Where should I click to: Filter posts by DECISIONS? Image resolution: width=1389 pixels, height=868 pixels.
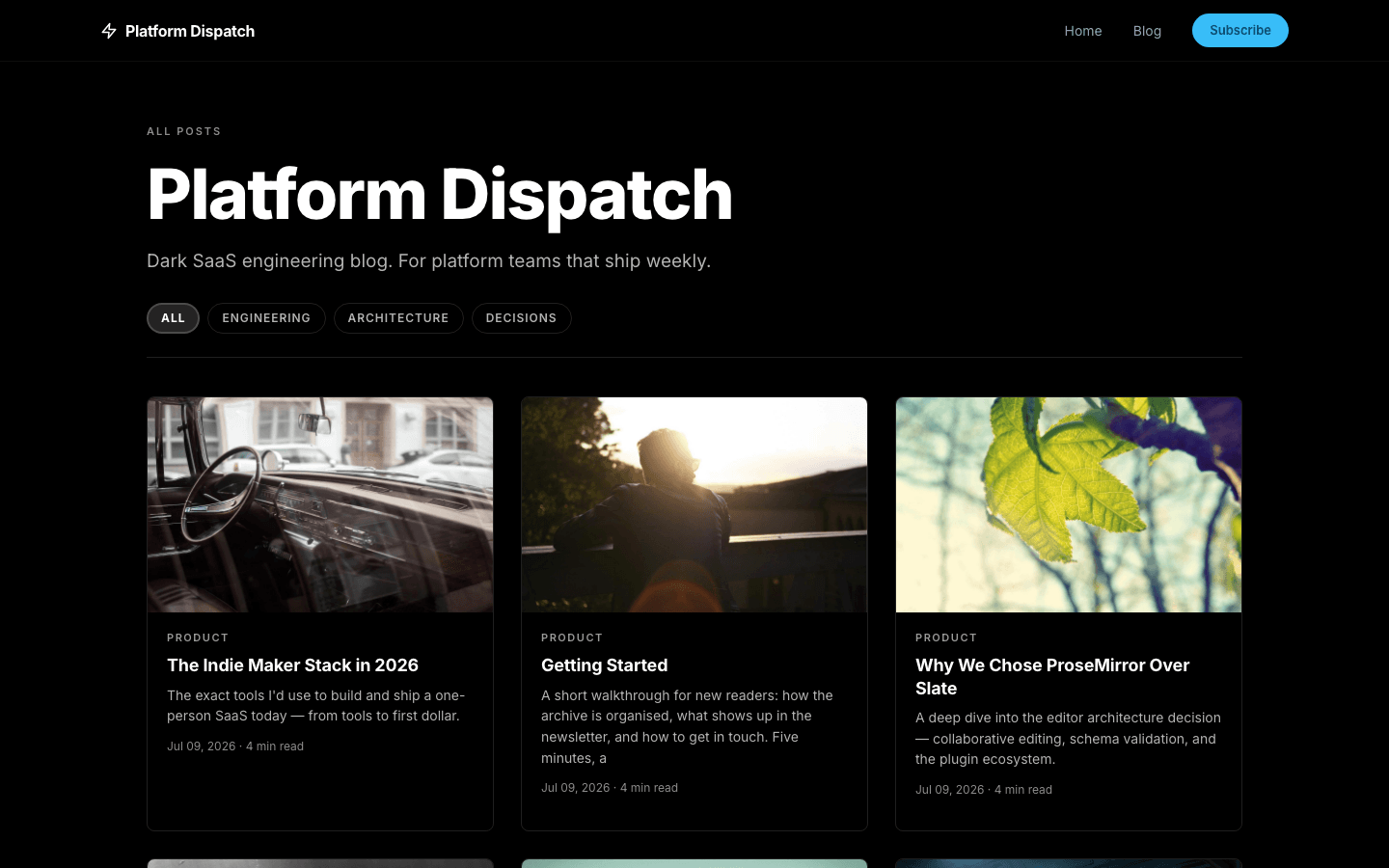(521, 318)
